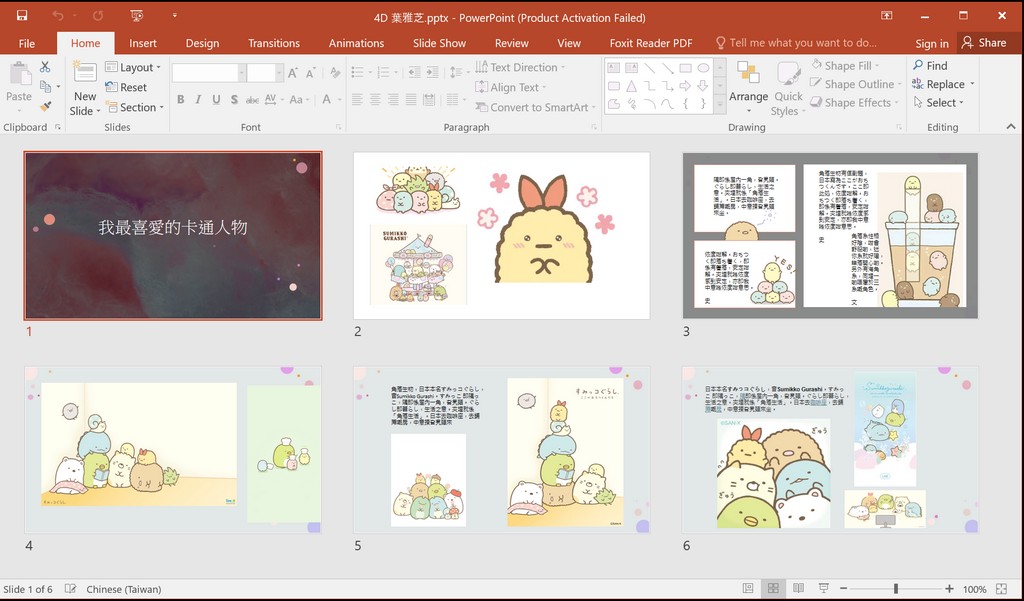Click spell check icon in status bar
Screen dimensions: 1024x601
tap(71, 589)
